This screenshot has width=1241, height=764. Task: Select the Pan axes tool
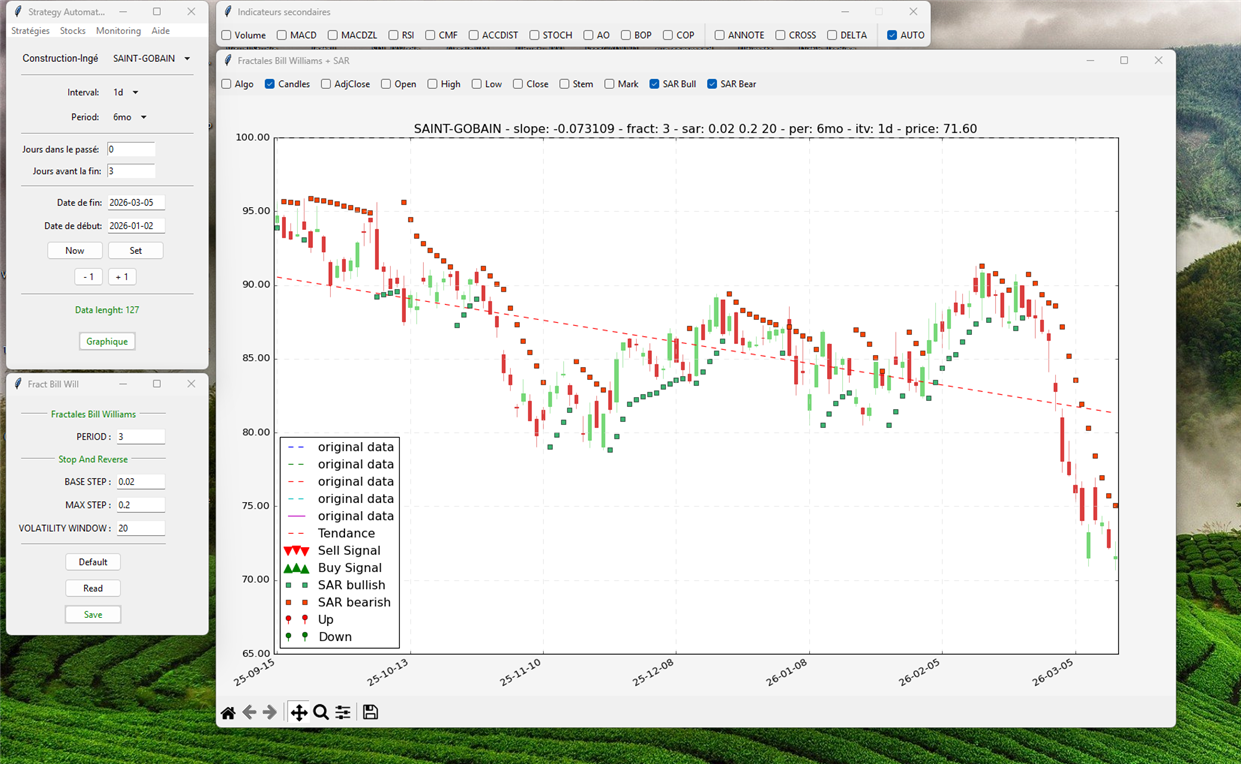(298, 713)
